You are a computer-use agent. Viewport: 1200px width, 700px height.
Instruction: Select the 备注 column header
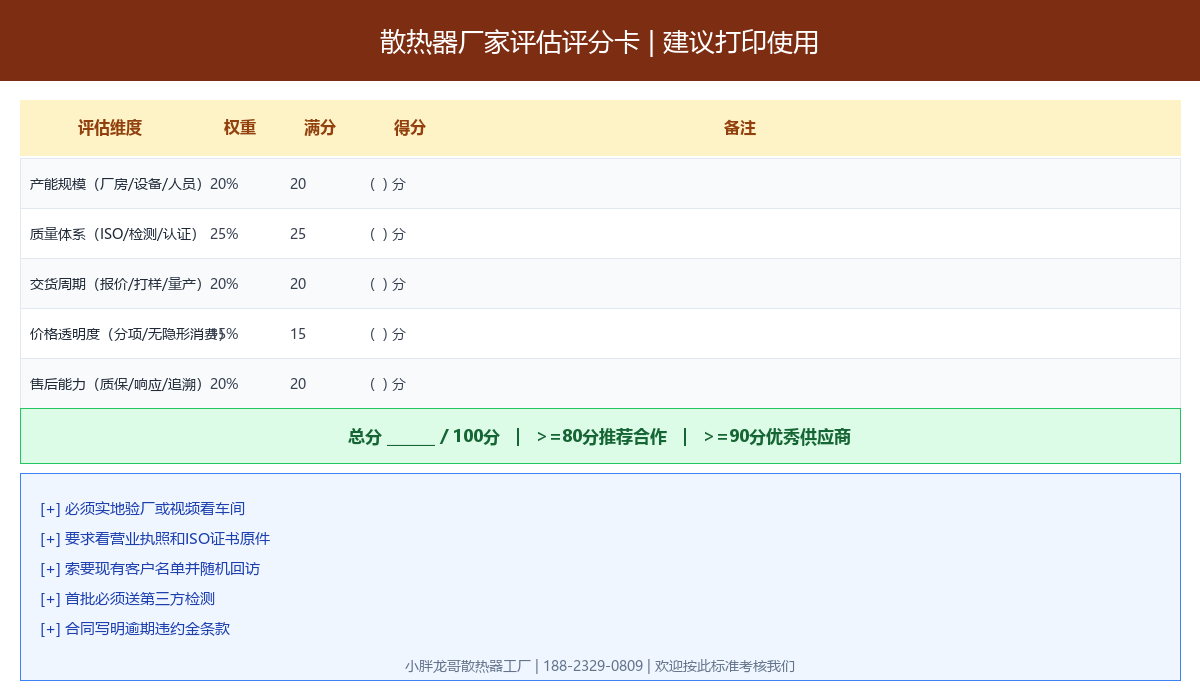740,128
